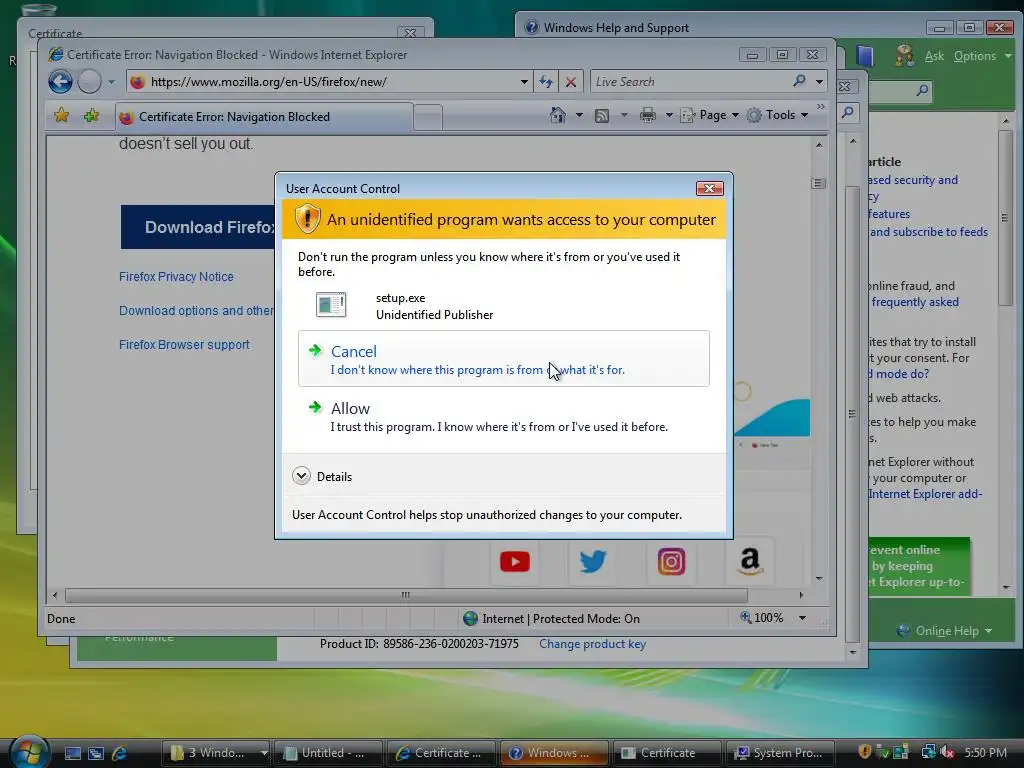Launch Internet Explorer from Quick Launch
Image resolution: width=1024 pixels, height=768 pixels.
(119, 753)
